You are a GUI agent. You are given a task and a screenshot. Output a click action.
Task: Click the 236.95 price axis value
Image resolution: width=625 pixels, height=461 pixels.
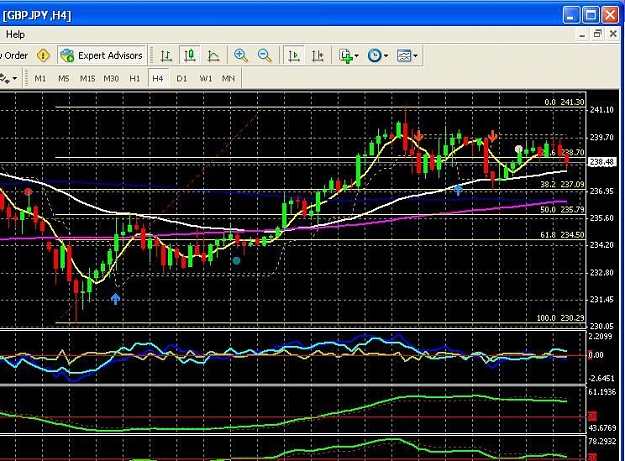602,191
